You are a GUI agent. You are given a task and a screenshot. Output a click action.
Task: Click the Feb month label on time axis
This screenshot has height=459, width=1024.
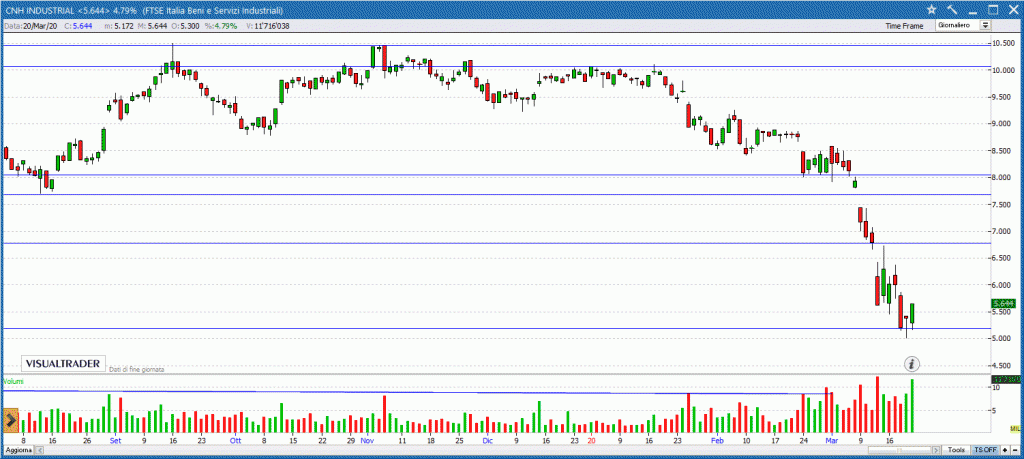click(717, 440)
